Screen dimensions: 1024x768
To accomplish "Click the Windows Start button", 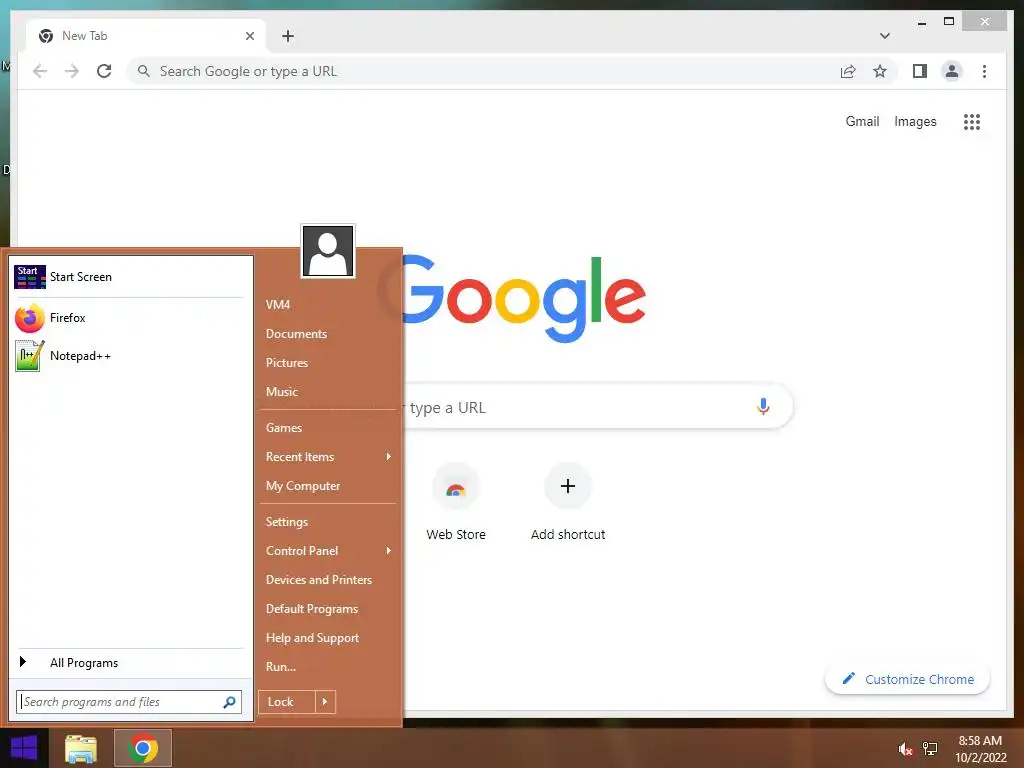I will [x=24, y=748].
